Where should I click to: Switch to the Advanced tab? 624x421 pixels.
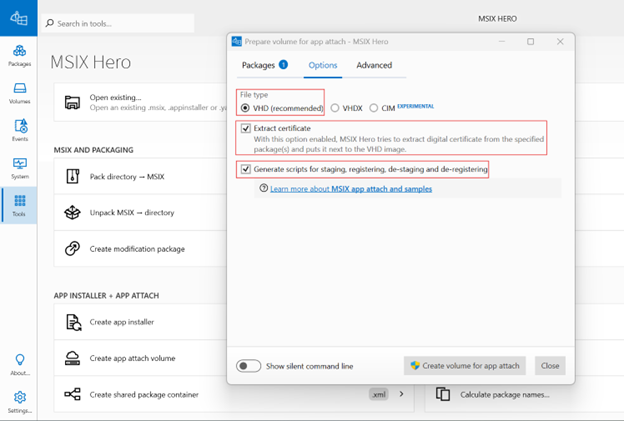pyautogui.click(x=374, y=65)
